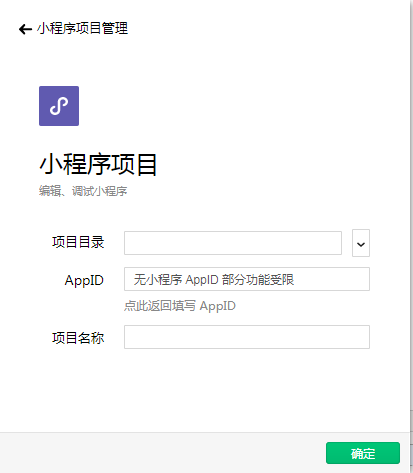The width and height of the screenshot is (413, 473).
Task: Click the AppID label
Action: (84, 280)
